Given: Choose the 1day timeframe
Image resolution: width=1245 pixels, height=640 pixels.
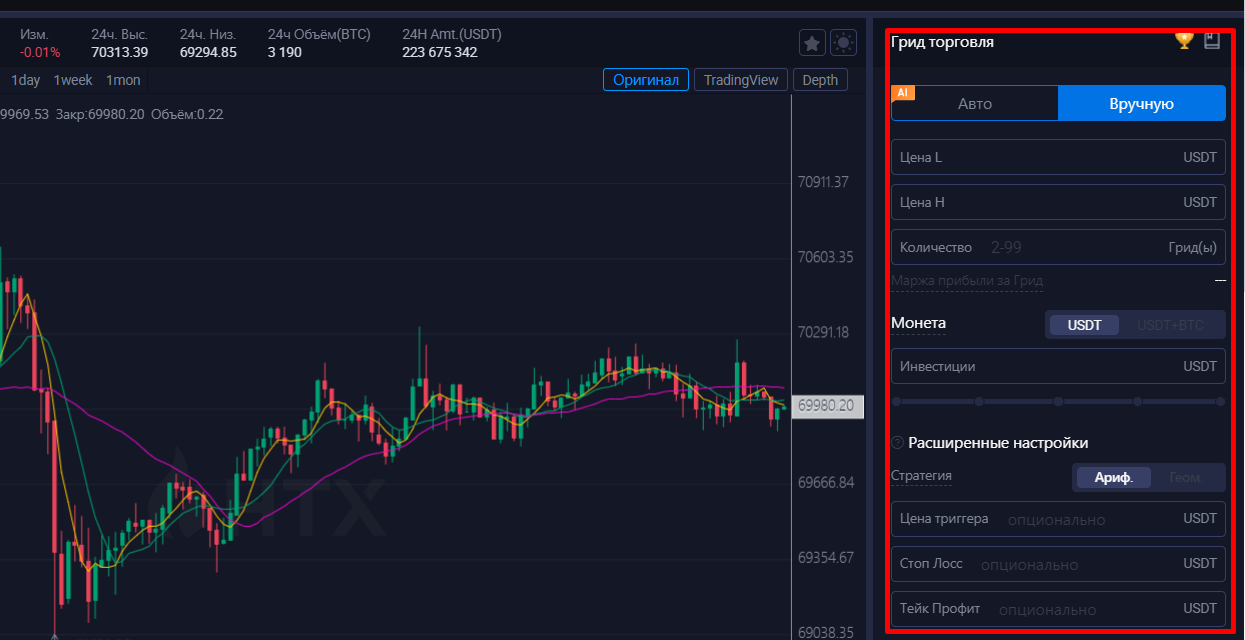Looking at the screenshot, I should click(25, 80).
